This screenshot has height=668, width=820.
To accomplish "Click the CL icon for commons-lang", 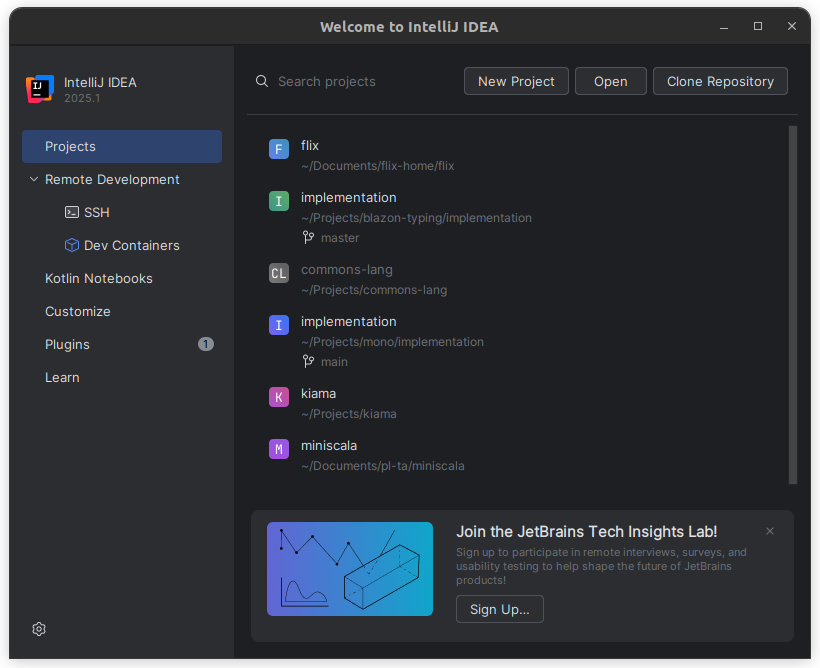I will coord(279,274).
